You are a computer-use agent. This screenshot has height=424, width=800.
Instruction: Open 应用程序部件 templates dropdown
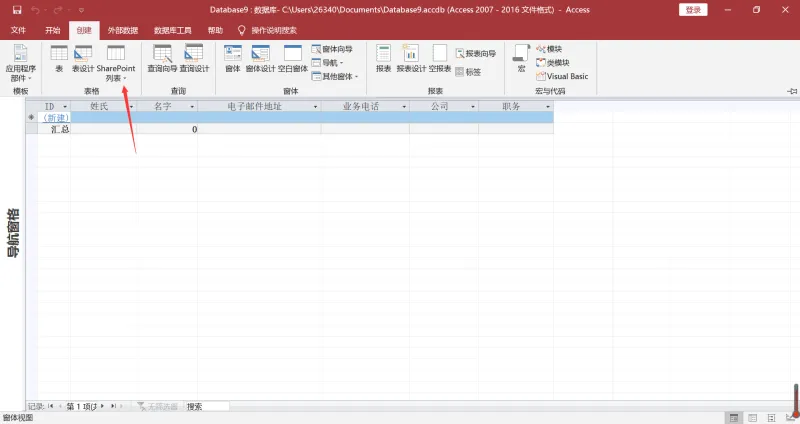pyautogui.click(x=20, y=63)
